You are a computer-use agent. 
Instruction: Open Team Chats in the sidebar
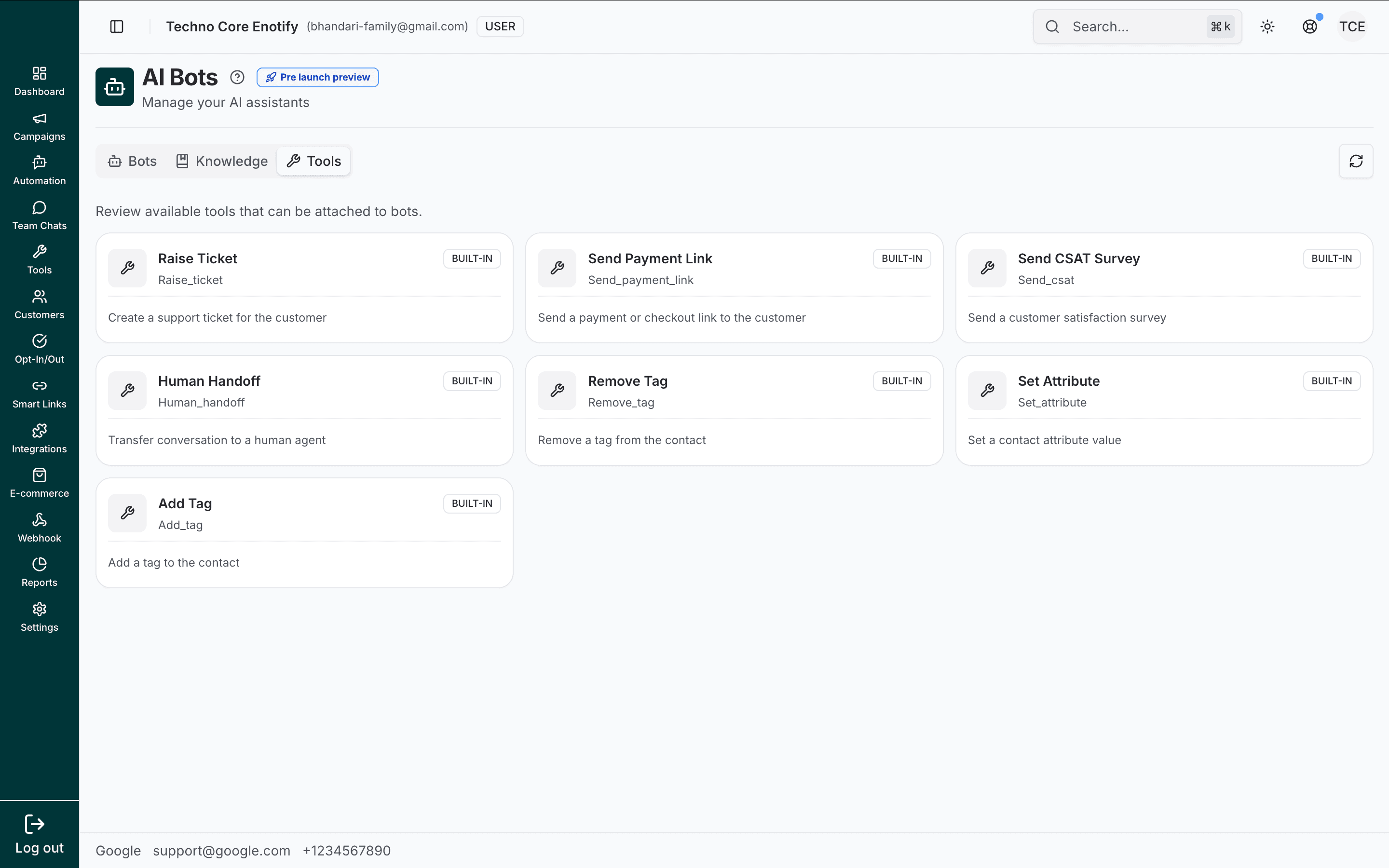coord(39,216)
